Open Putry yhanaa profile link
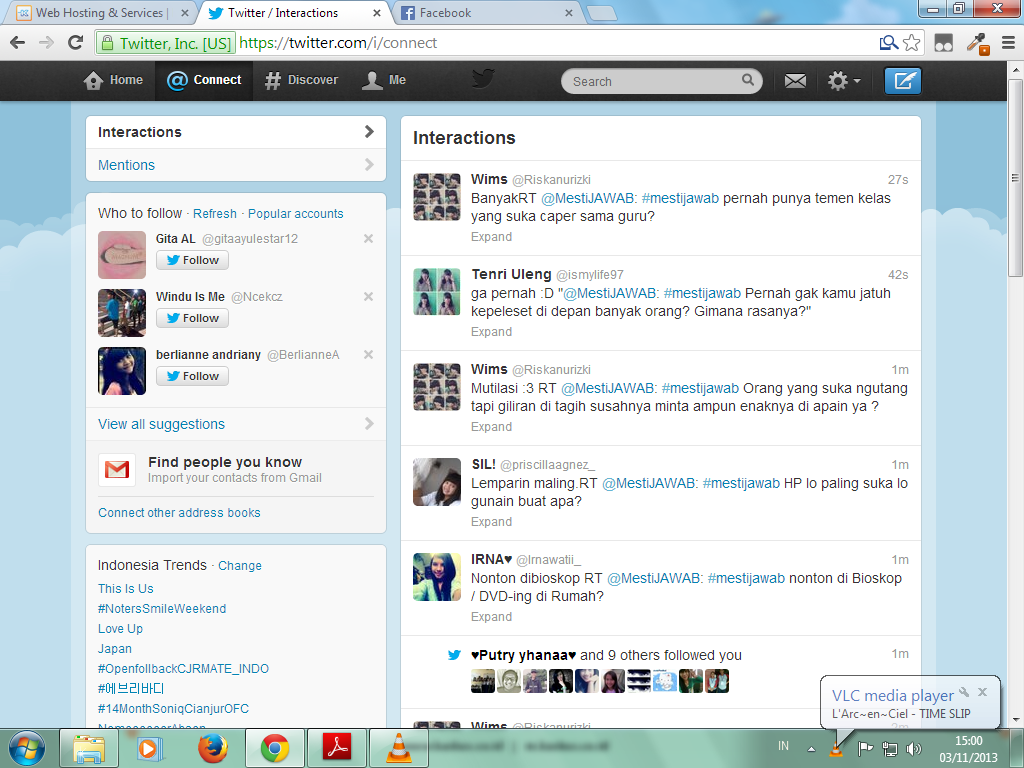Screen dimensions: 1024x768 coord(523,655)
